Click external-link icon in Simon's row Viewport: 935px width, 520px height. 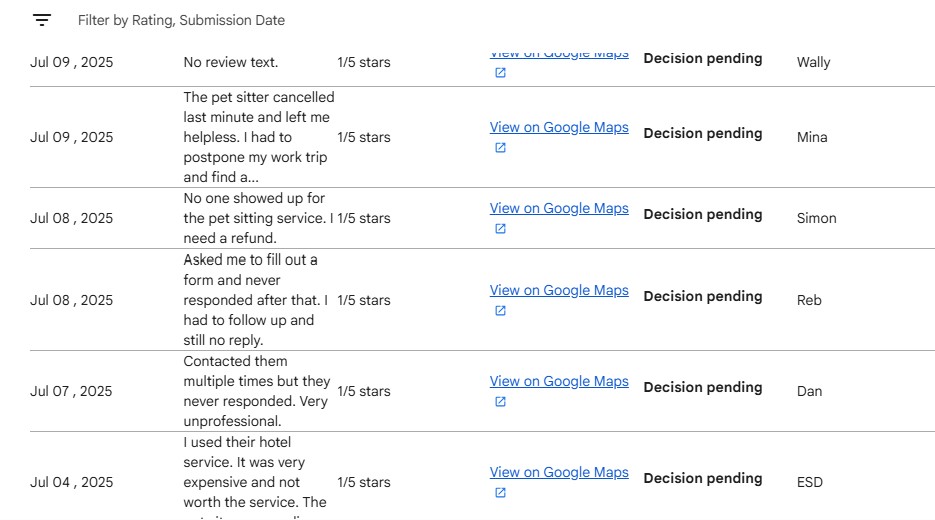click(x=500, y=229)
